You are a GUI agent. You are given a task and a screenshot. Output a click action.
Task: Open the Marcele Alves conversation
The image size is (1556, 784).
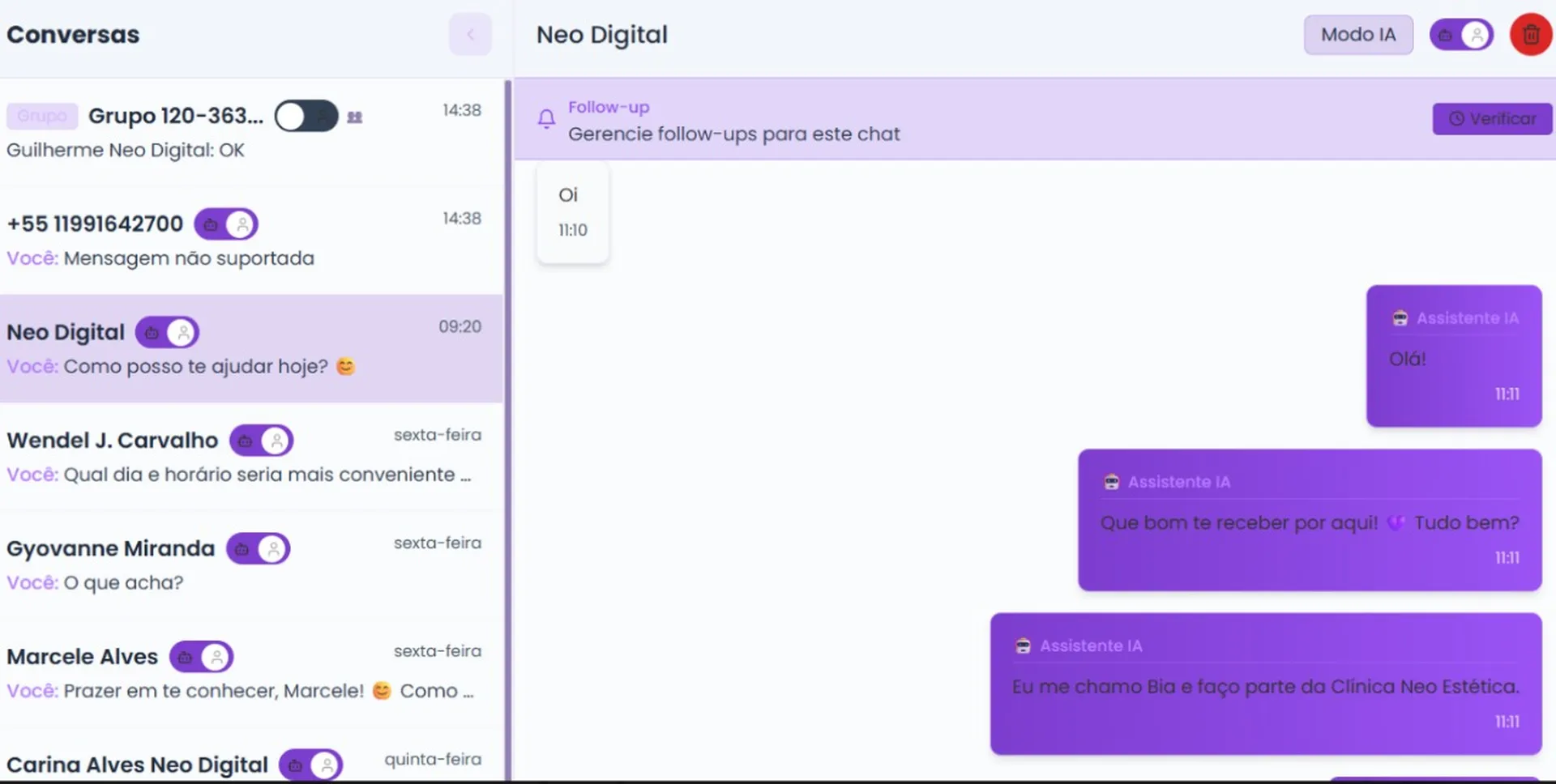pos(83,657)
